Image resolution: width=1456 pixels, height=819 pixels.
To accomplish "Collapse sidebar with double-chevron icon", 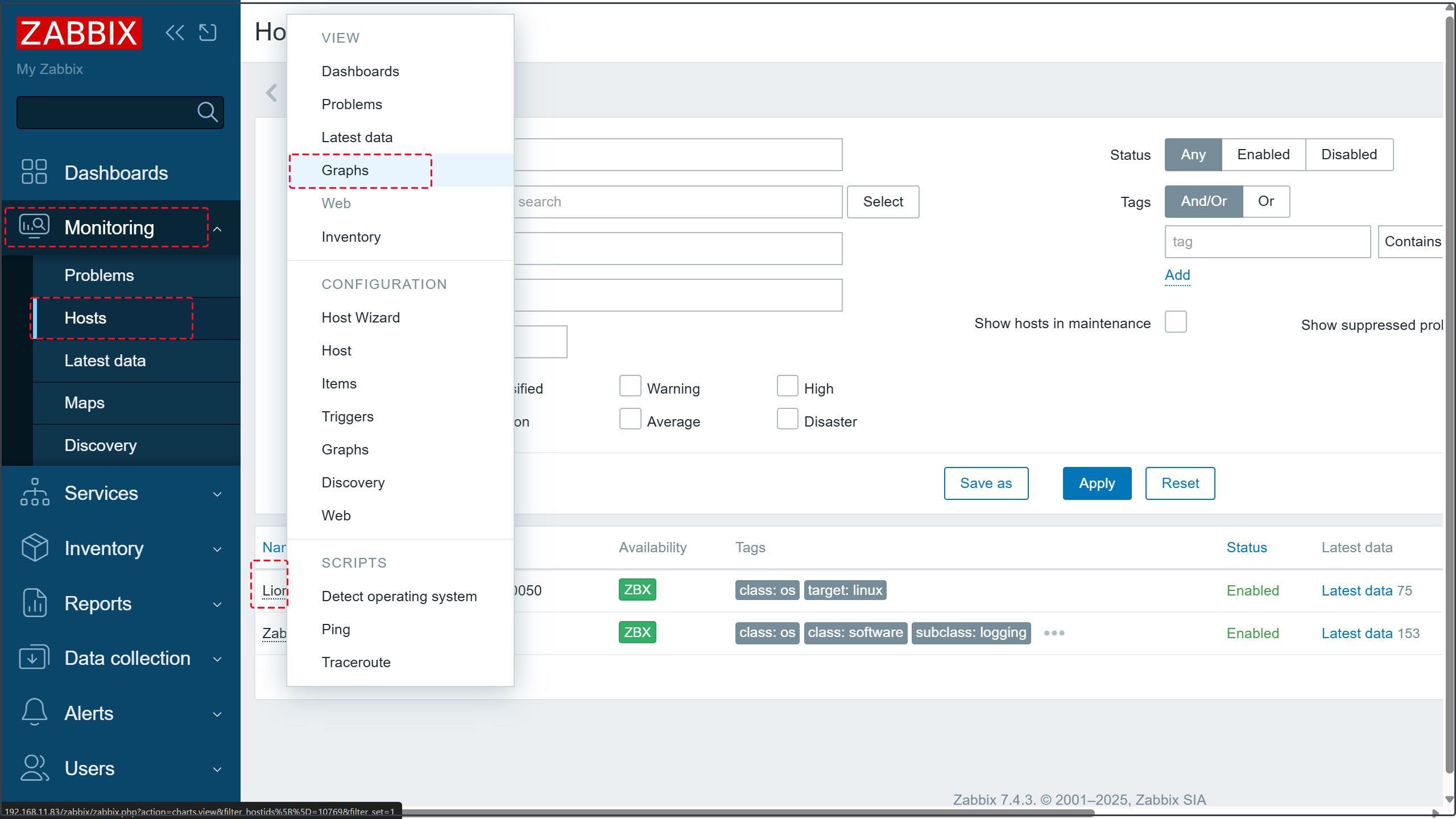I will 175,33.
